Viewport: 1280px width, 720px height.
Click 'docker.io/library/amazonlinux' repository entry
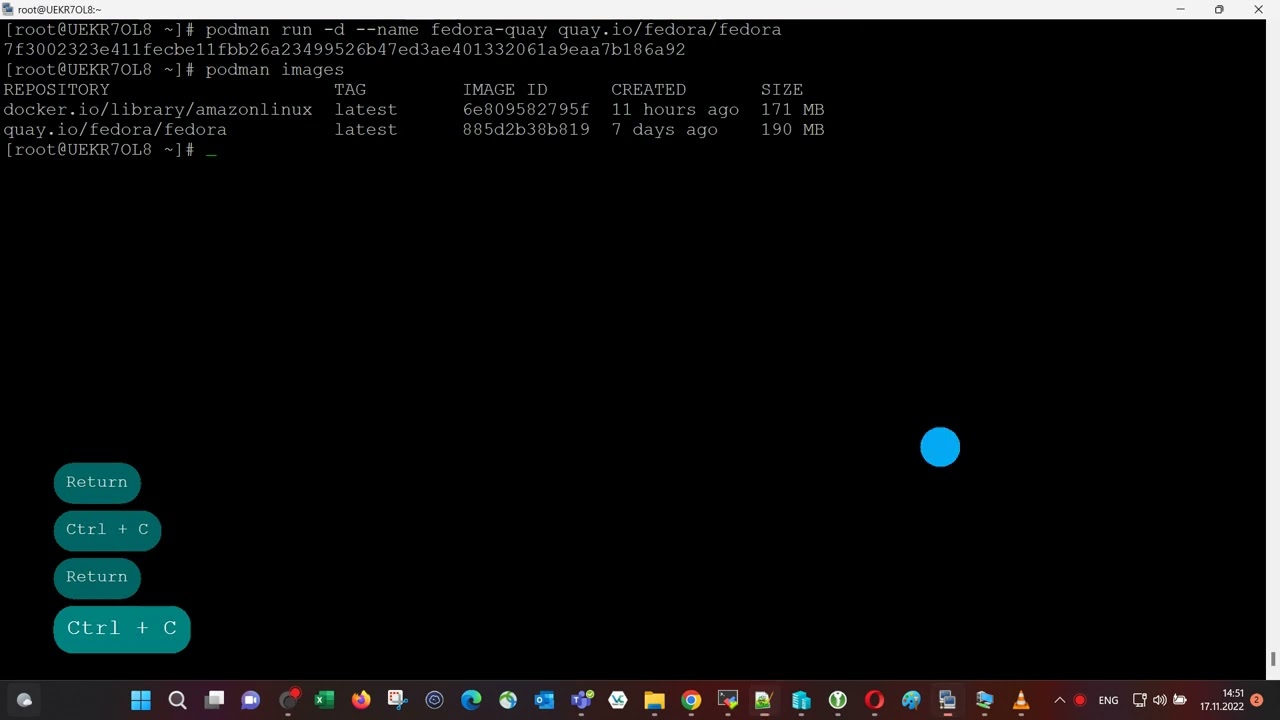[x=157, y=109]
